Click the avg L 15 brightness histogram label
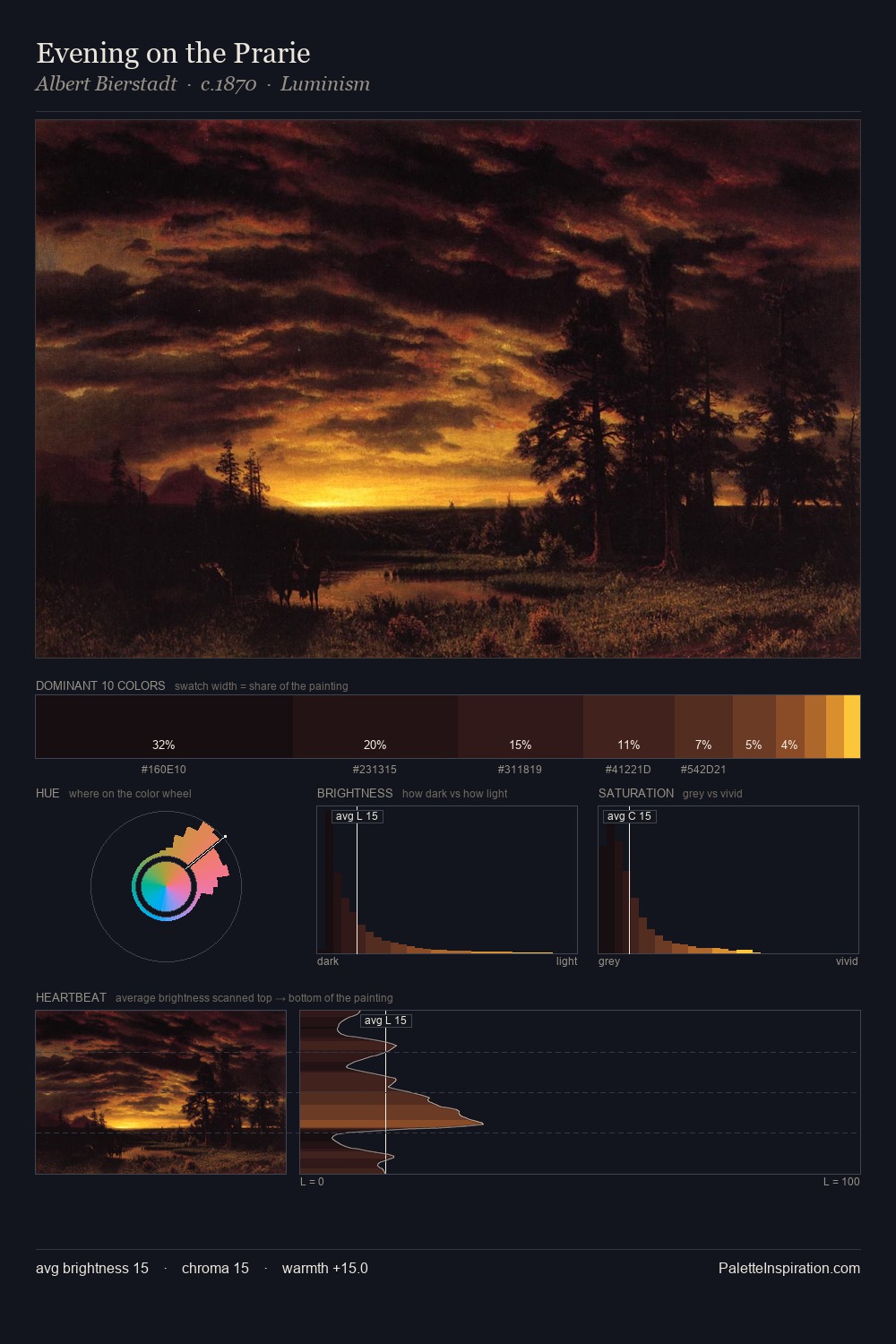 point(357,816)
